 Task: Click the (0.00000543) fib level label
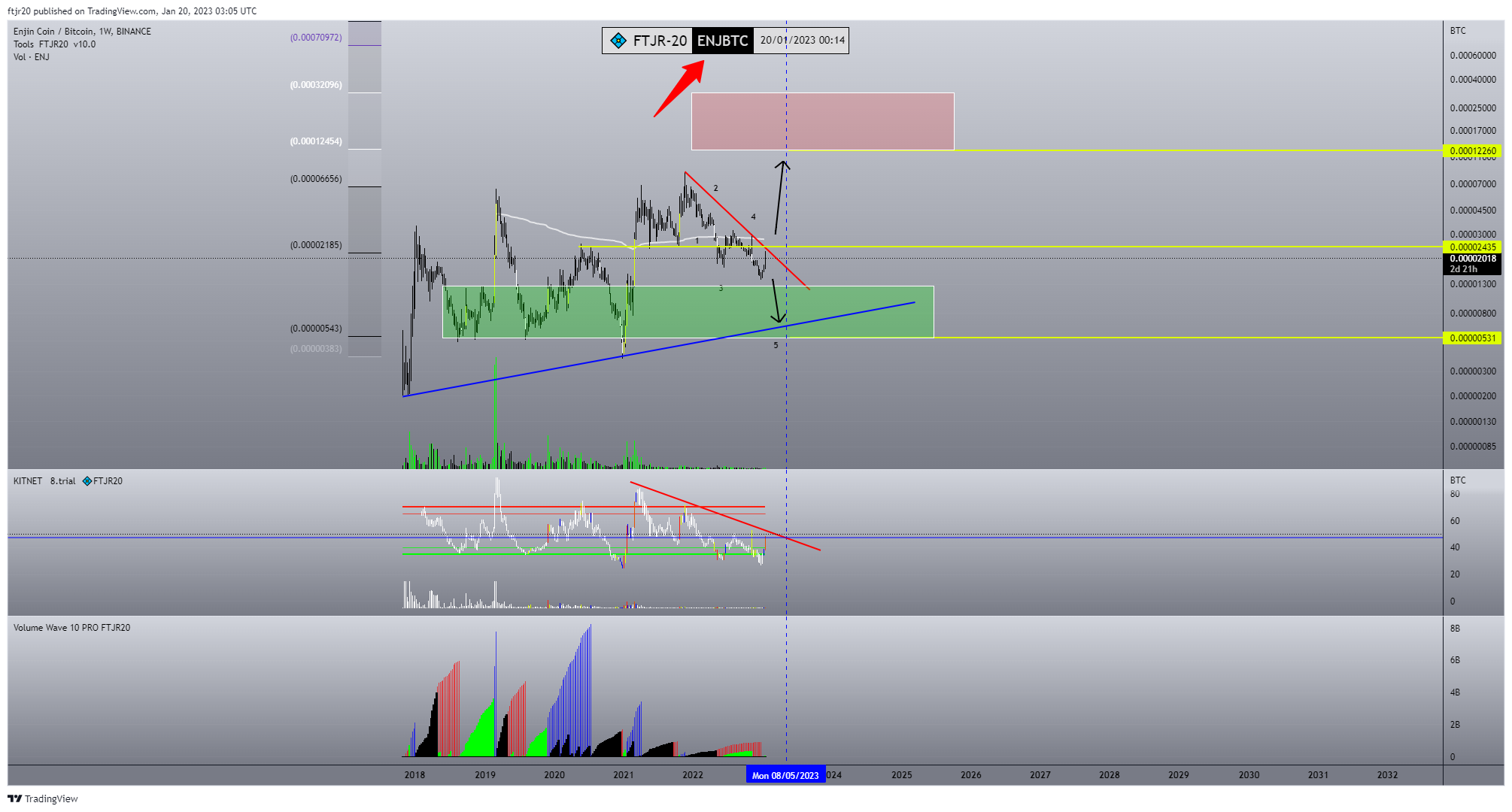tap(316, 329)
